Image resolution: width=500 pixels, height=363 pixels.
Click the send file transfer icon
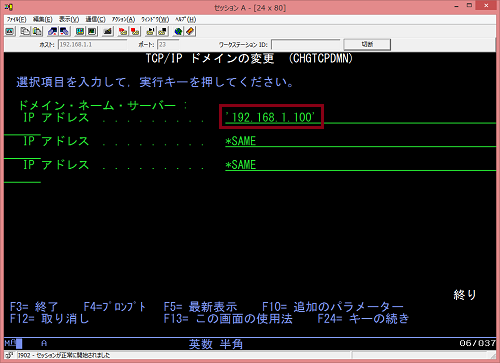pos(52,32)
